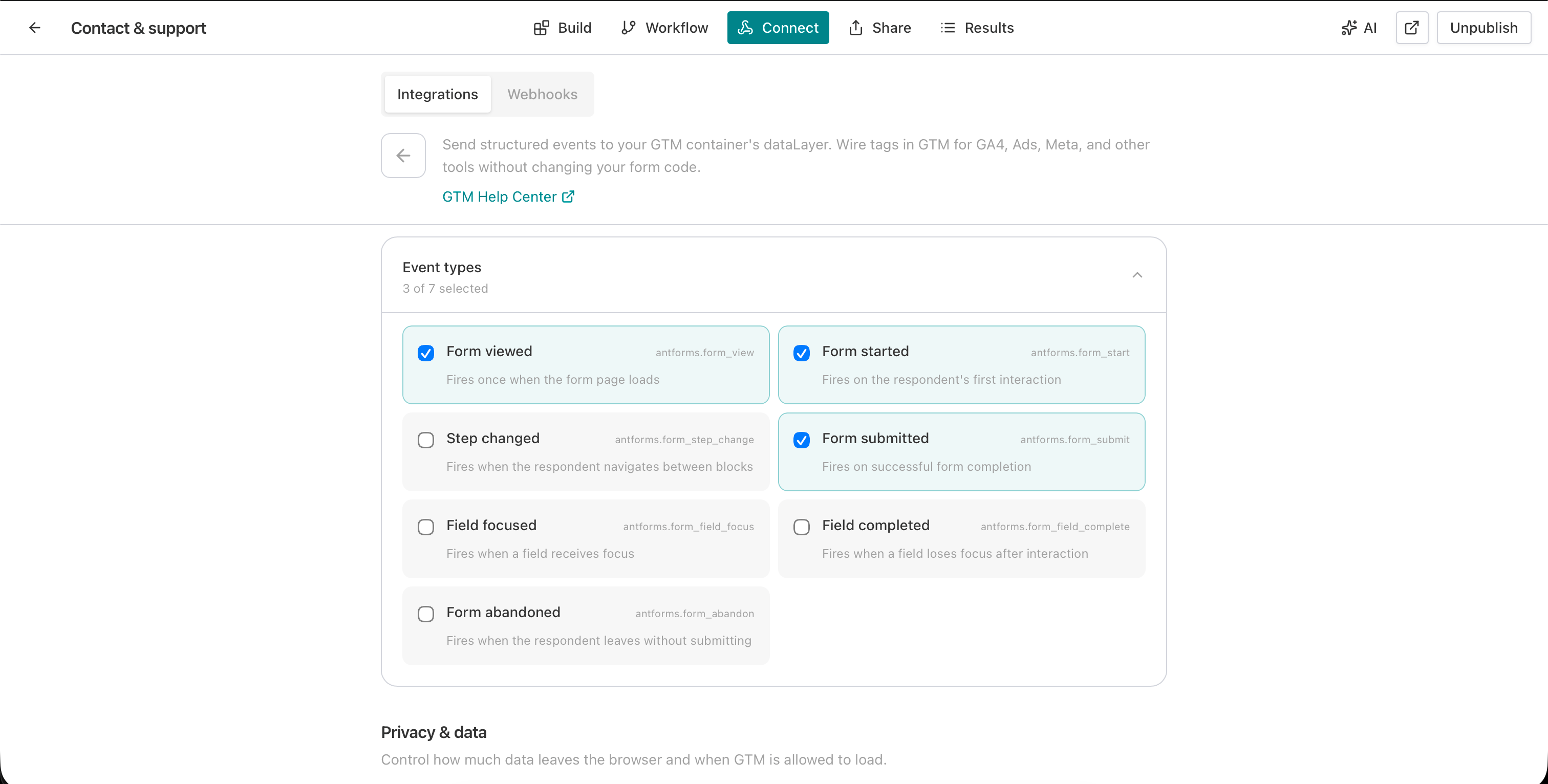
Task: Collapse the Event types section
Action: (x=1137, y=274)
